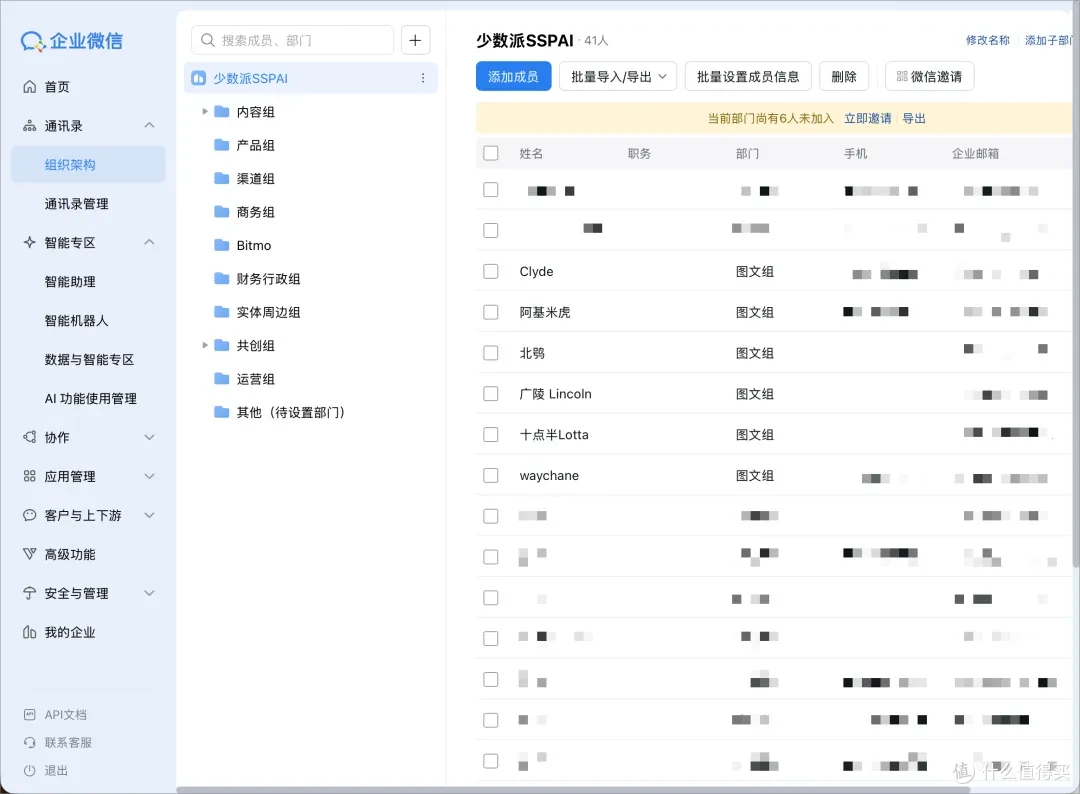Expand the 客户与上下游 section chevron

tap(149, 515)
